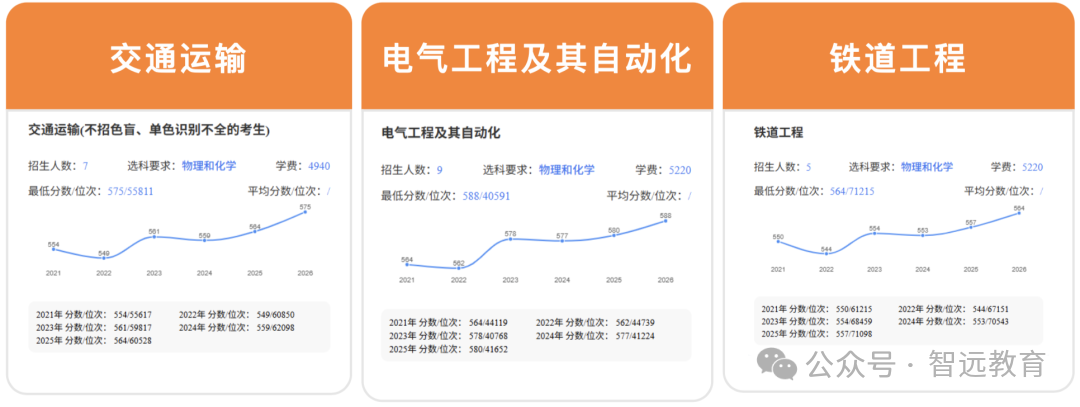Click the 2023 data point labeled 561
This screenshot has width=1080, height=407.
tap(154, 236)
